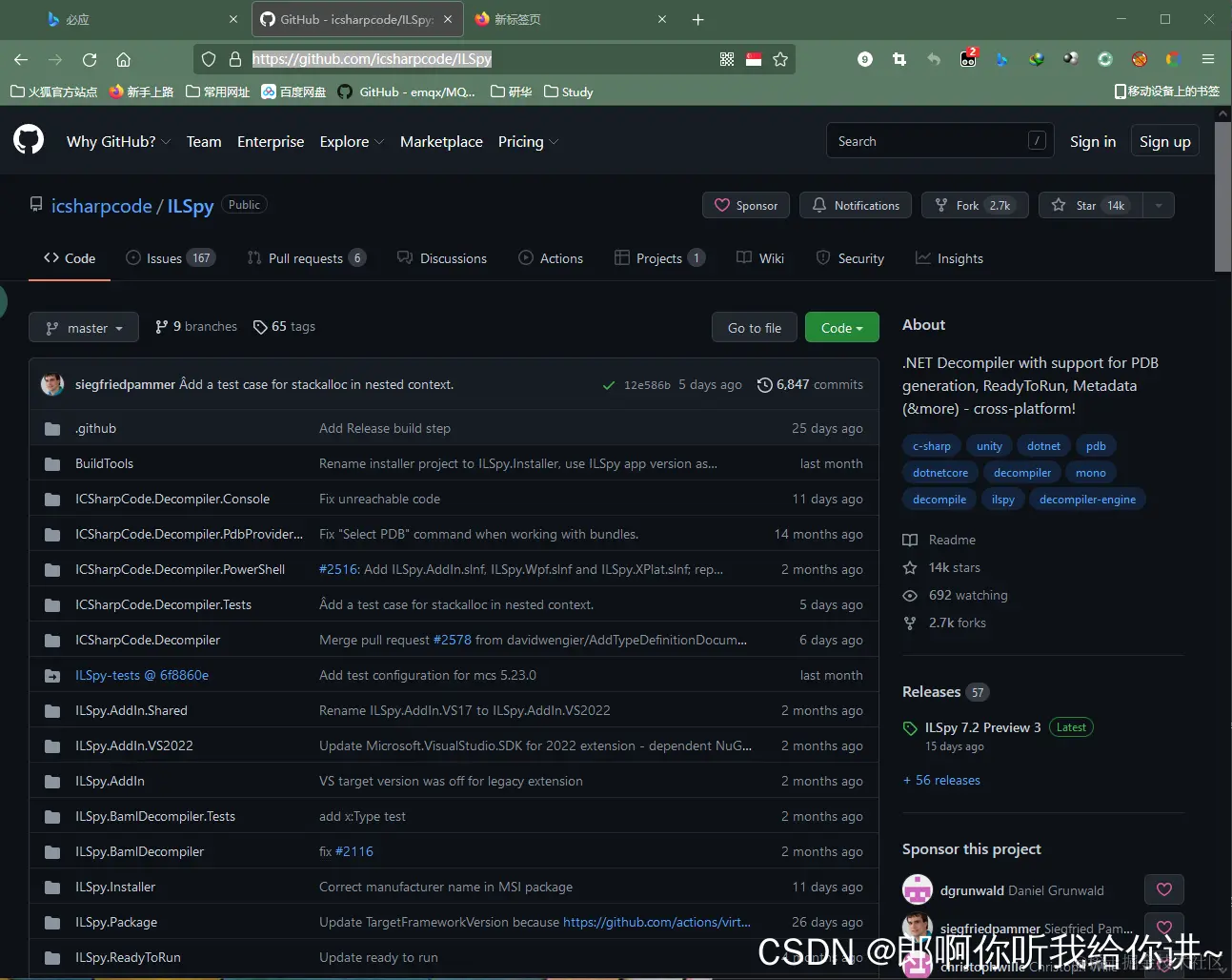Switch to the Issues tab
The width and height of the screenshot is (1232, 980).
point(171,258)
